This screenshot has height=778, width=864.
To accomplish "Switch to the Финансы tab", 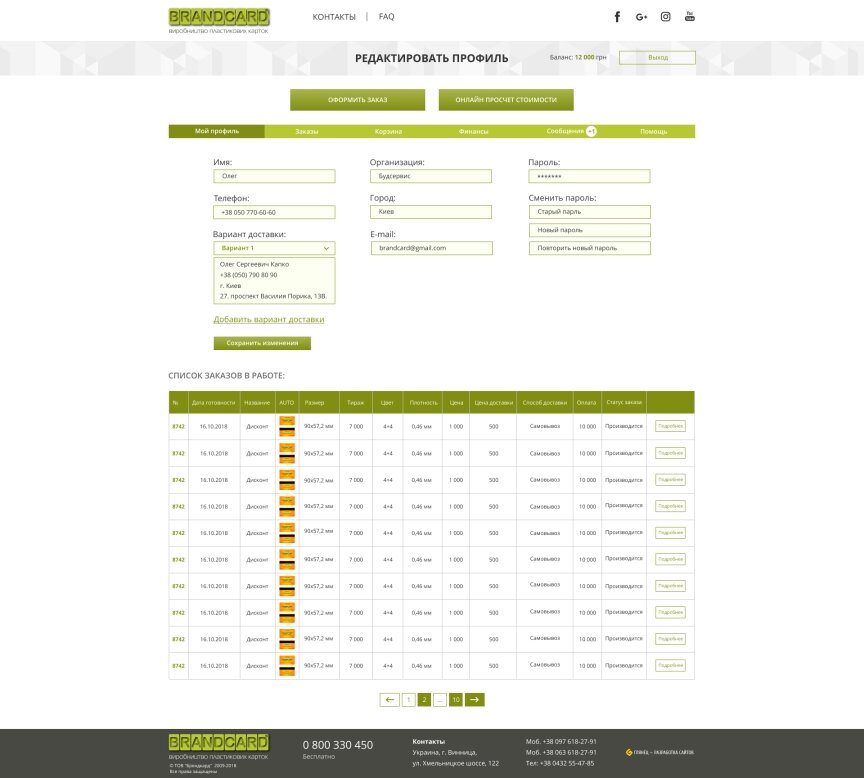I will 473,131.
